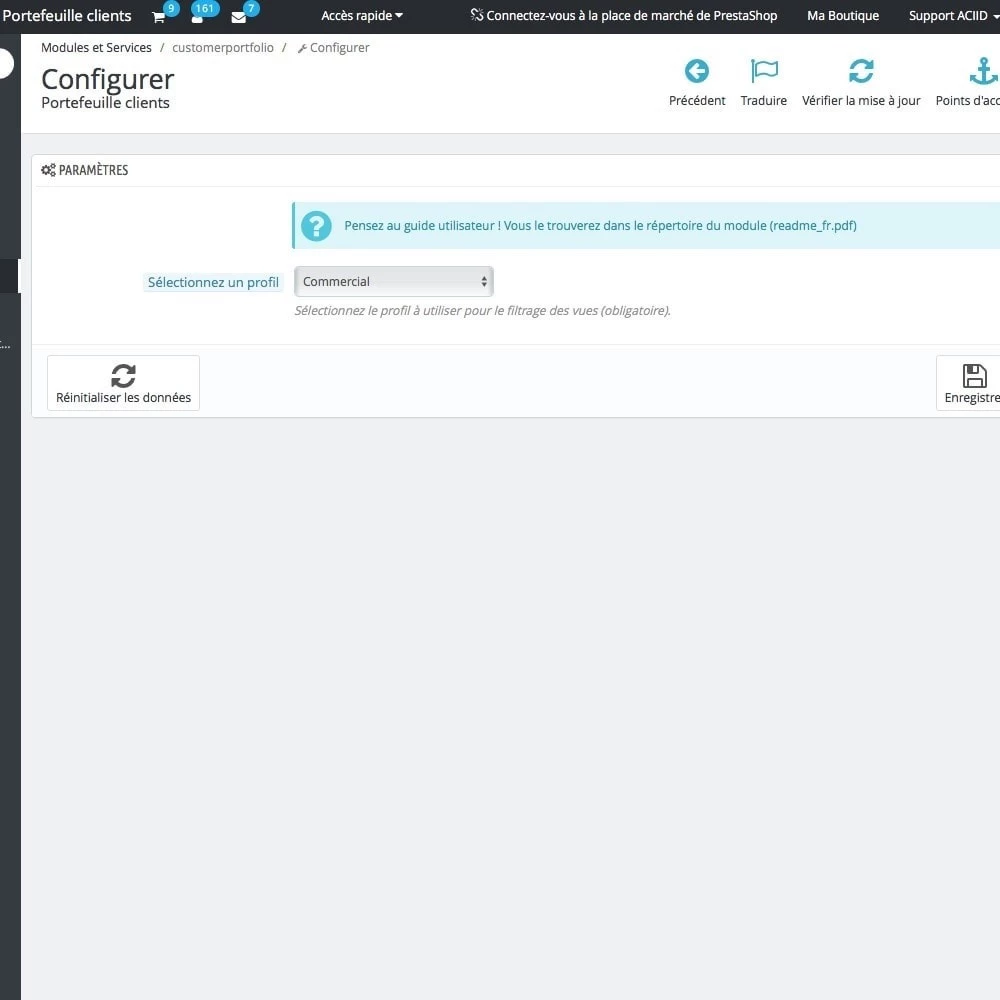Viewport: 1000px width, 1000px height.
Task: Click the Réinitialiser les données refresh icon
Action: click(123, 376)
